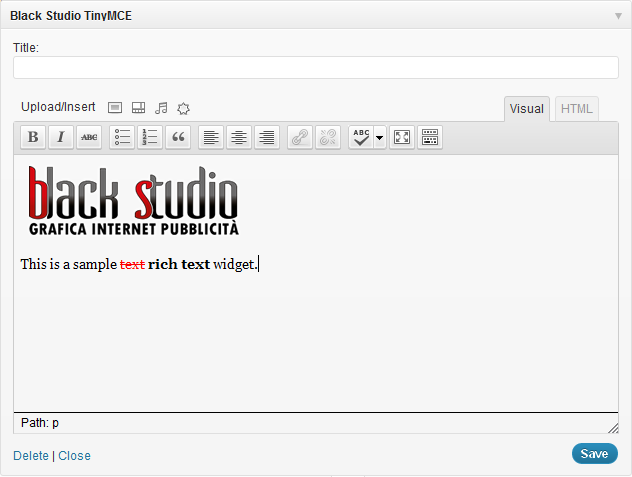Add media via the star-shaped icon
The width and height of the screenshot is (632, 477).
(x=183, y=108)
